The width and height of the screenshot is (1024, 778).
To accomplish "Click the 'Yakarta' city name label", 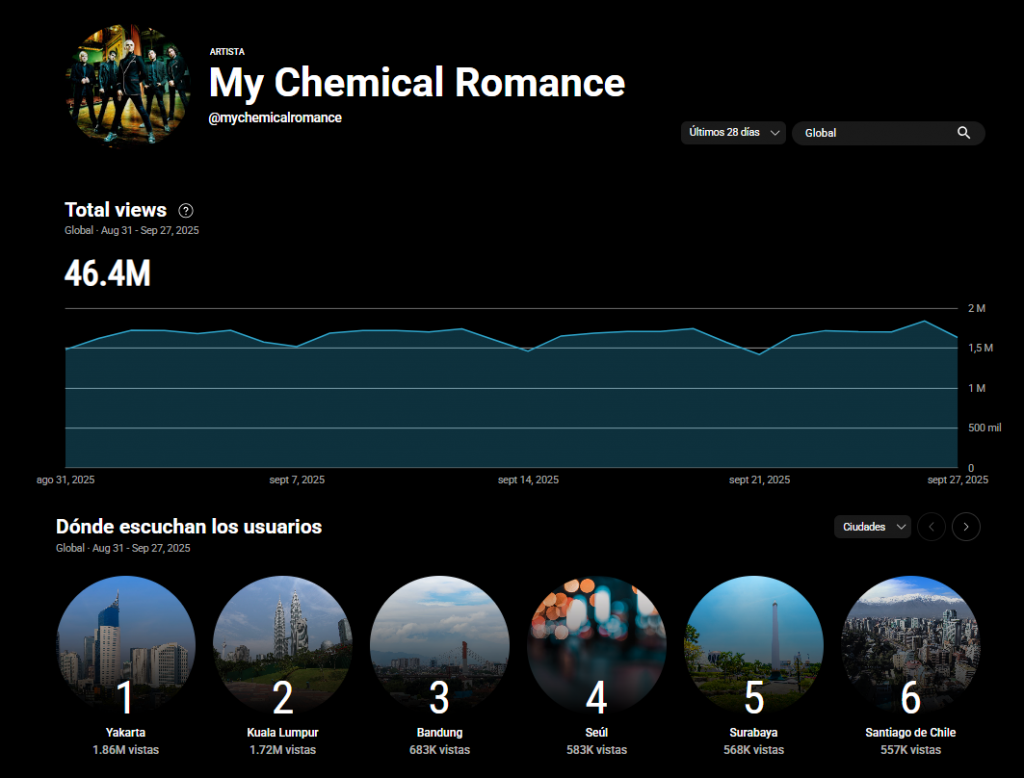I will click(x=125, y=733).
